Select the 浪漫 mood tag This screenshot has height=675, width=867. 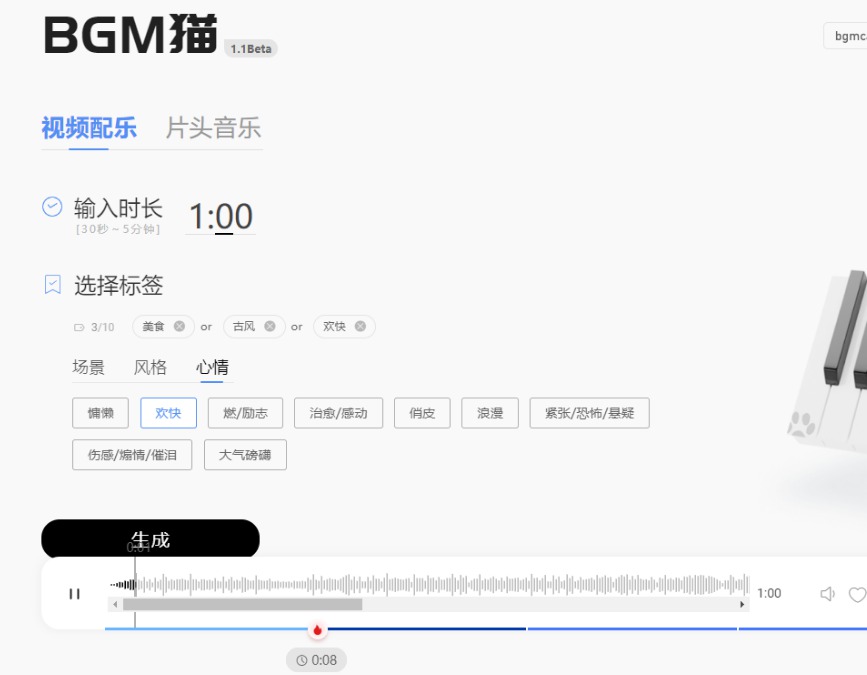point(490,413)
